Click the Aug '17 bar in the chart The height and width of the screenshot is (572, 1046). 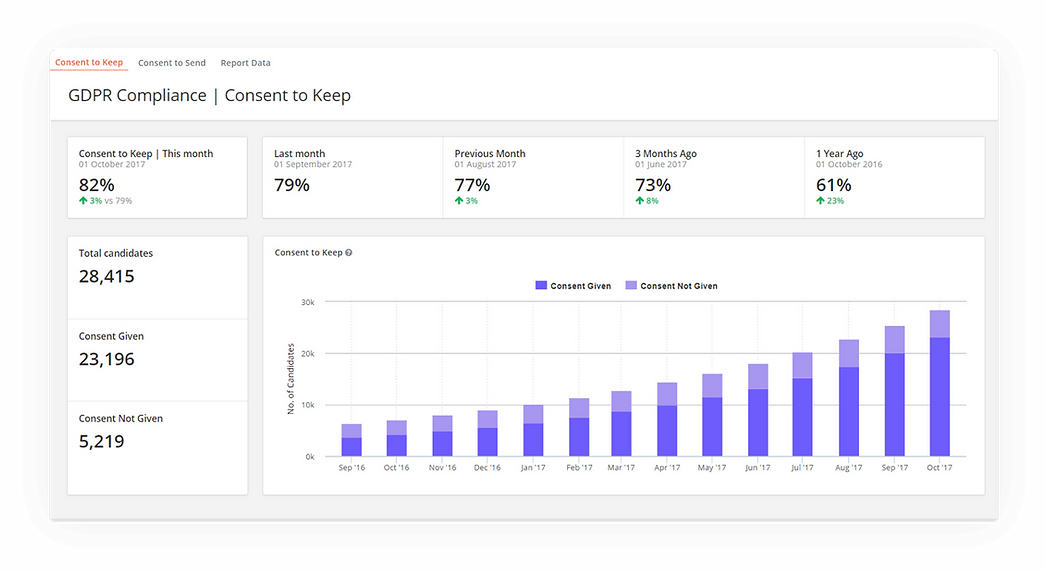[x=849, y=398]
